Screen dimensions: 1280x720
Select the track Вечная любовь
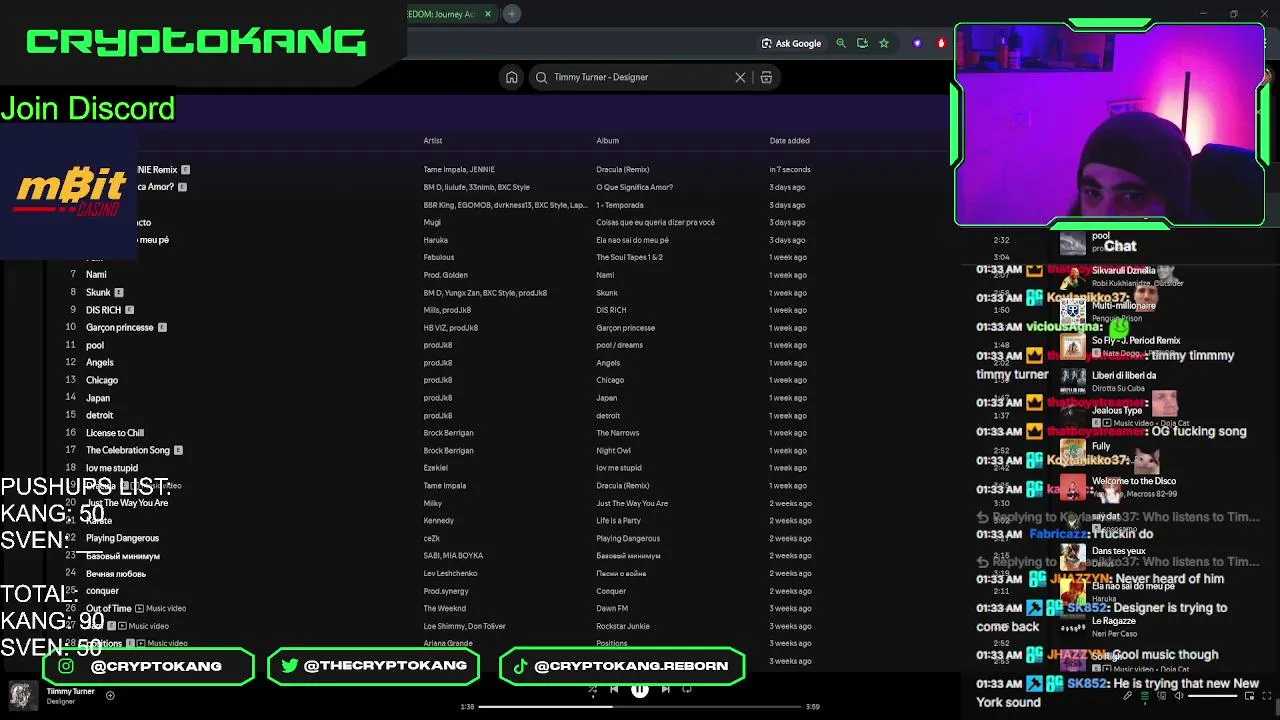point(115,574)
